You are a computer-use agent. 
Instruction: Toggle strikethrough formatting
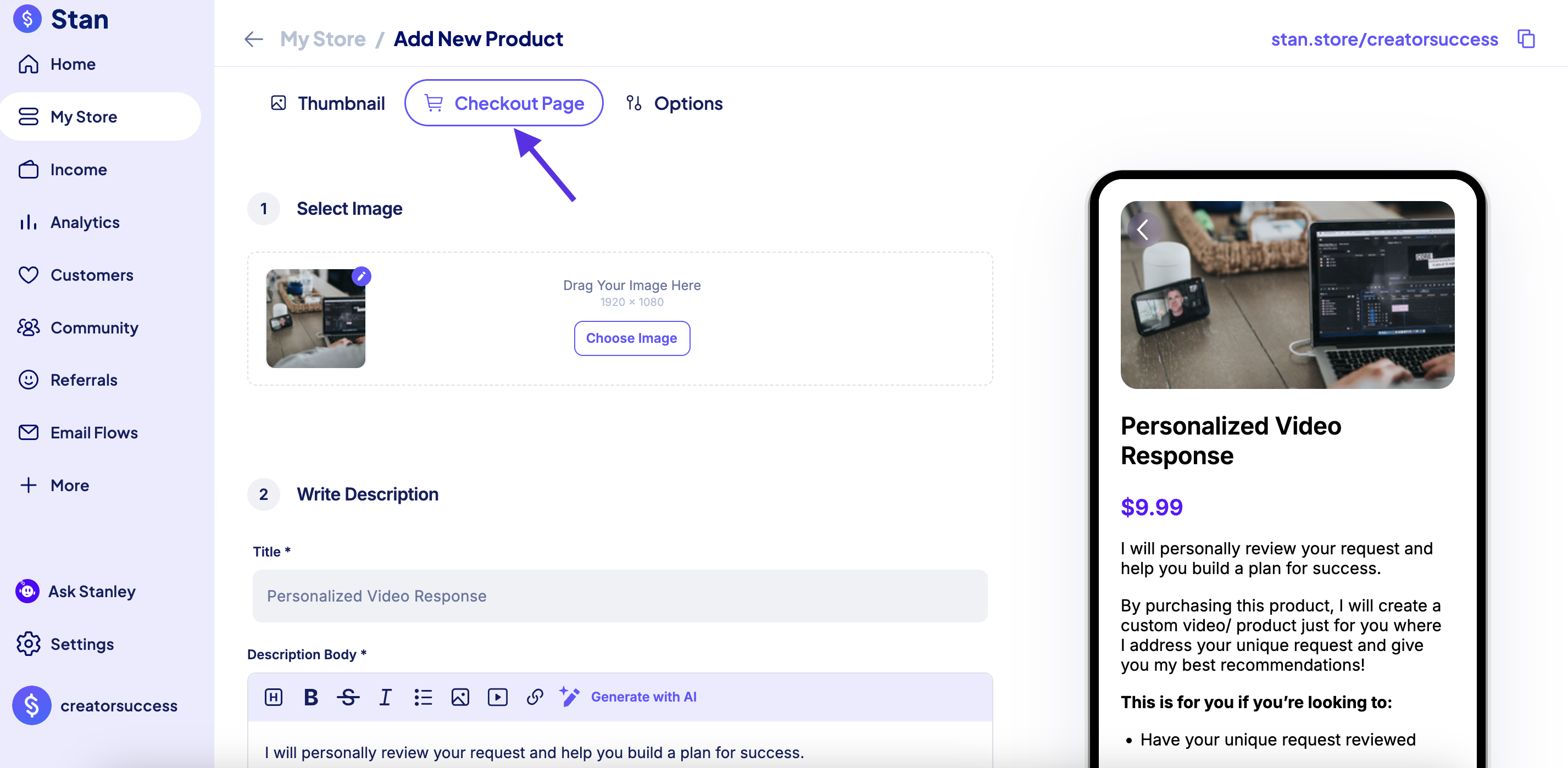pyautogui.click(x=348, y=697)
